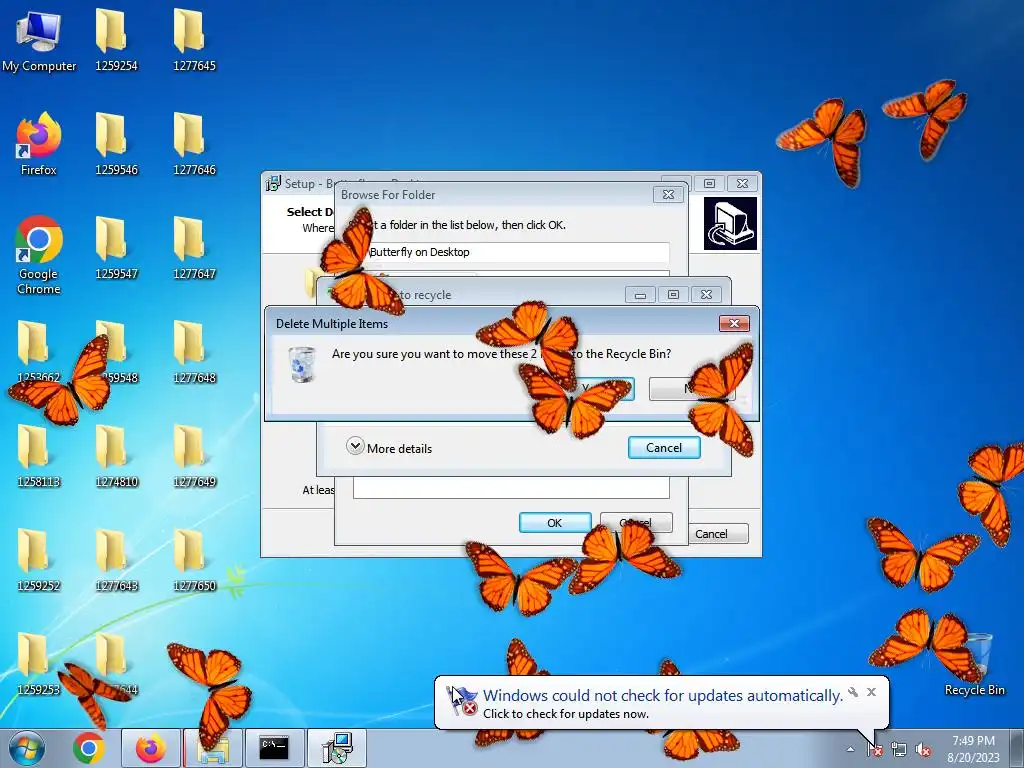Viewport: 1024px width, 768px height.
Task: Select the folder named 1259252
Action: [x=39, y=560]
